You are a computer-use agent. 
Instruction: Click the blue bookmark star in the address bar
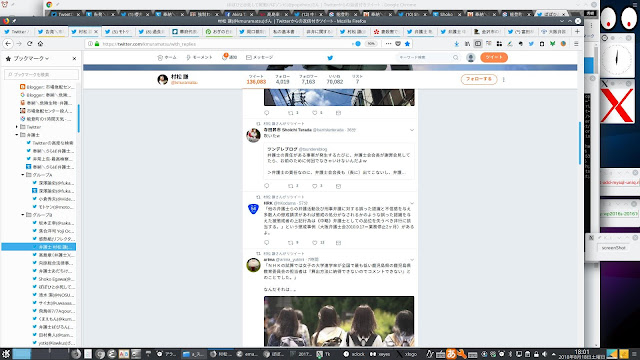(407, 44)
